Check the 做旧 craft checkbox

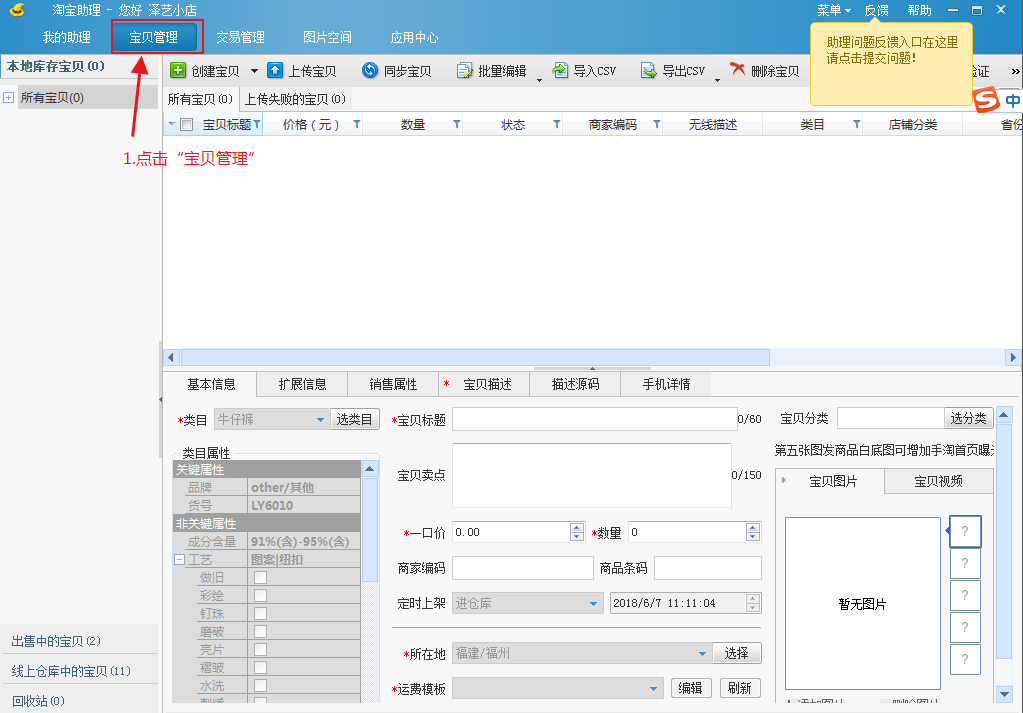[260, 577]
